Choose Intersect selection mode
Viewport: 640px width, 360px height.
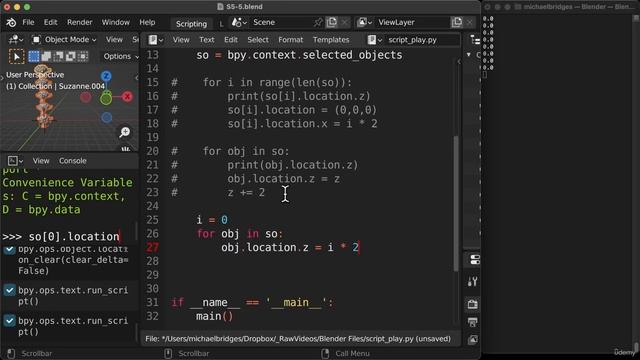pos(83,56)
